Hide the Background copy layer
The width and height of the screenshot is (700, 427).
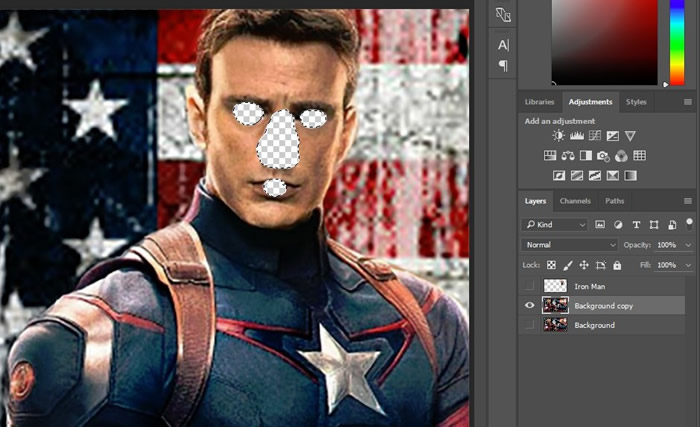pos(529,306)
